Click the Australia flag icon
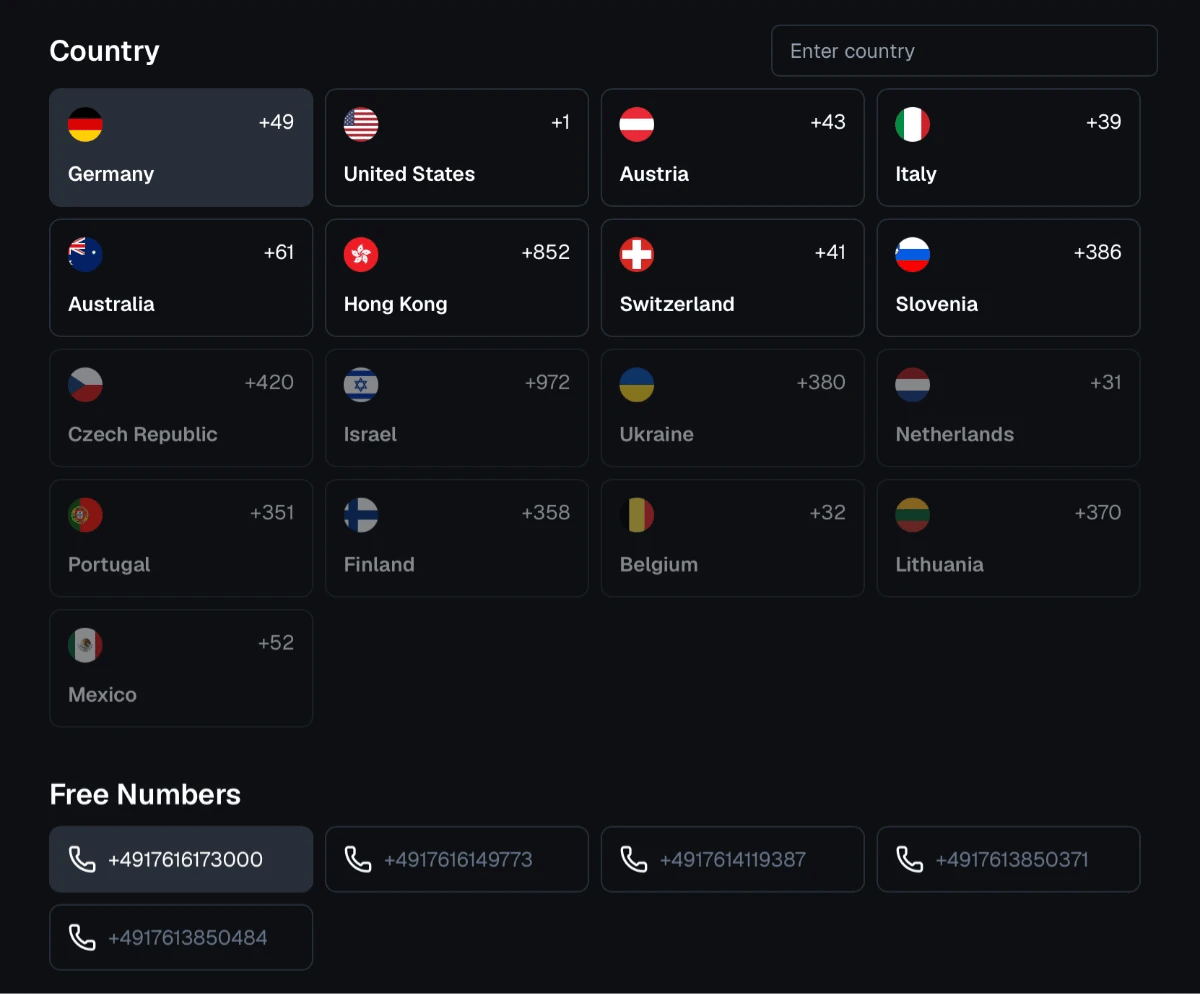This screenshot has height=994, width=1200. tap(85, 255)
